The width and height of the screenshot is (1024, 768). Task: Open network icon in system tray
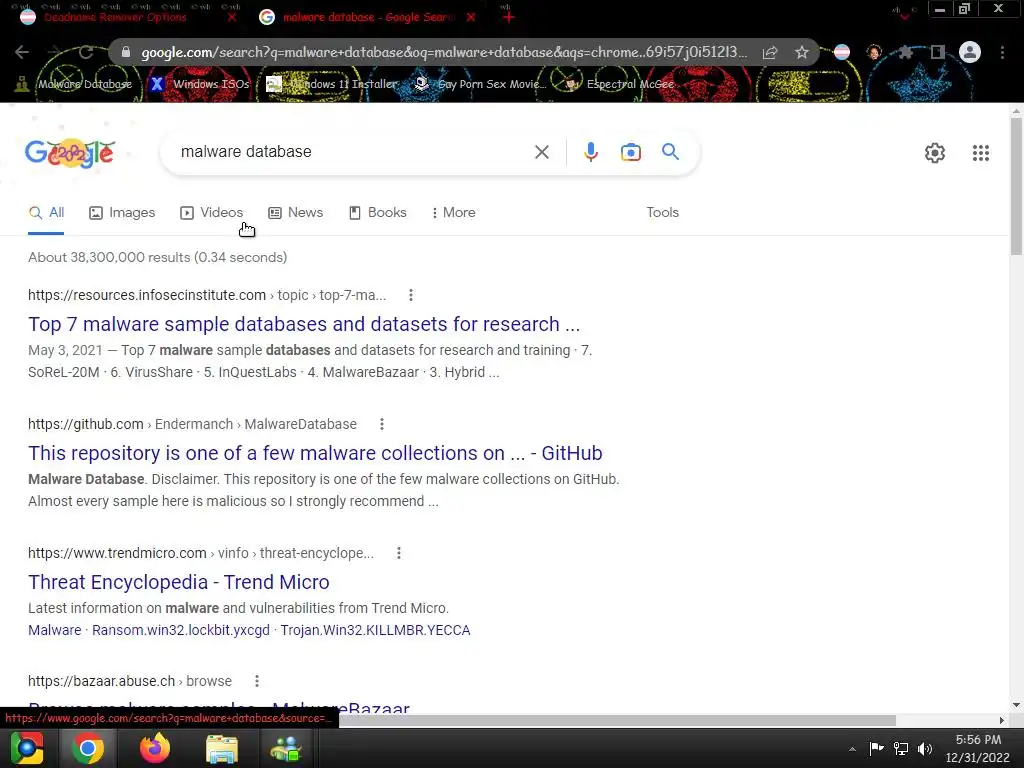point(901,748)
